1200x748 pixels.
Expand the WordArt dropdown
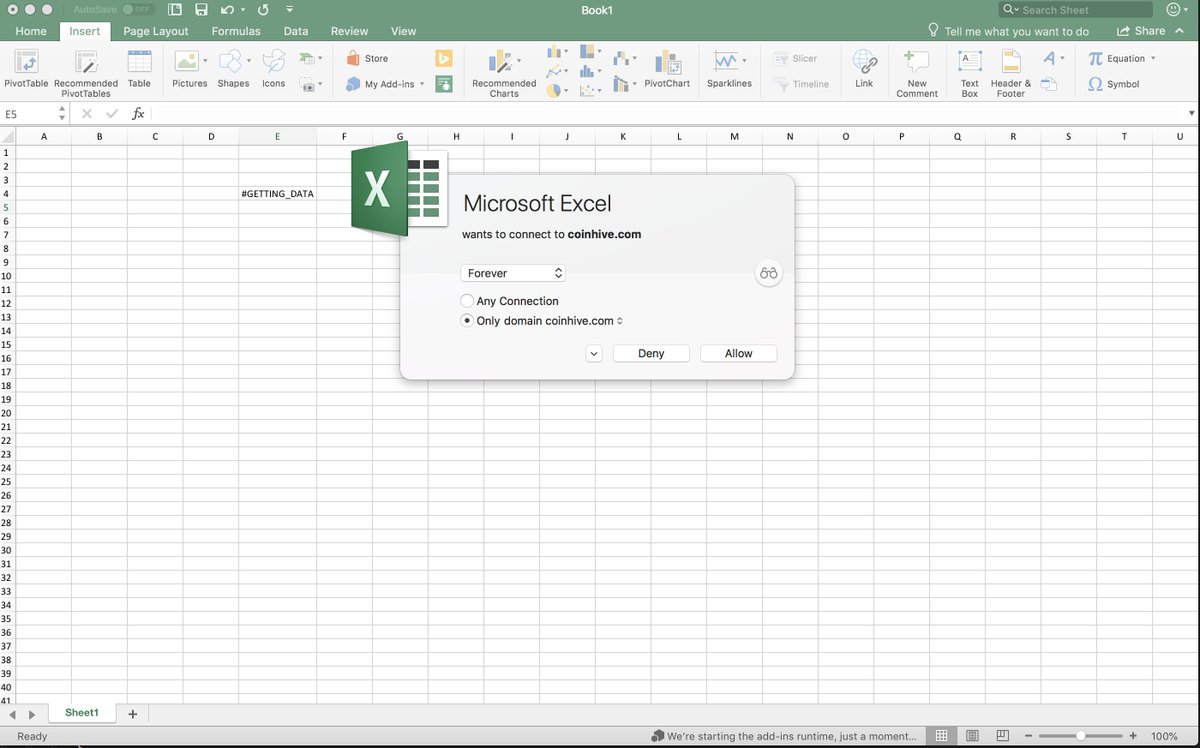1062,58
